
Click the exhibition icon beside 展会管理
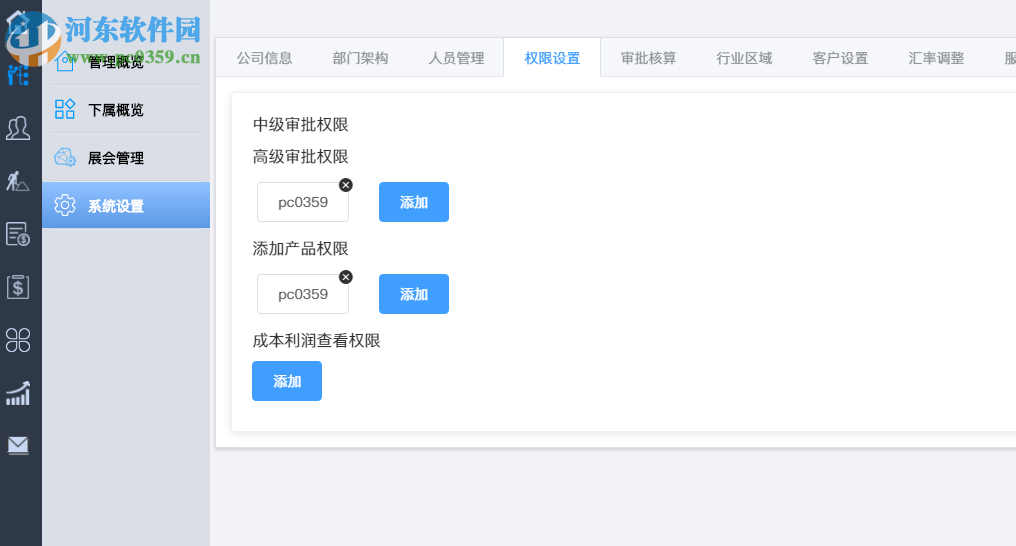(65, 157)
